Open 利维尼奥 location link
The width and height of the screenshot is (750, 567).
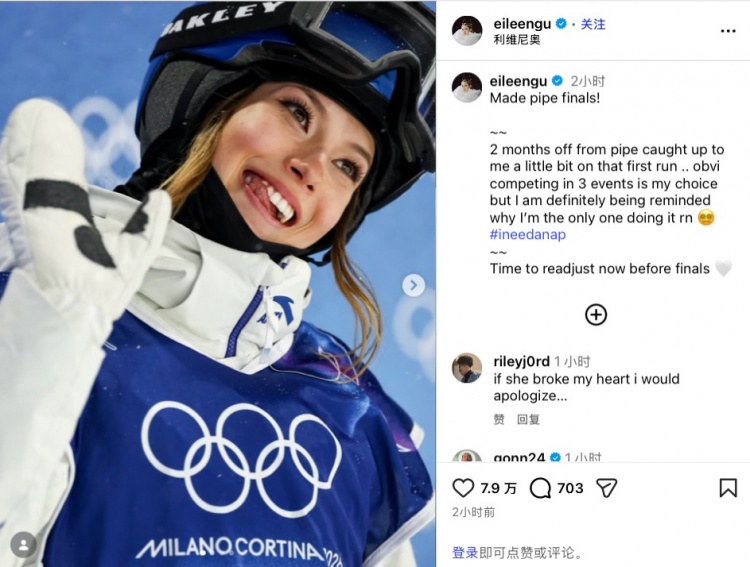pos(517,40)
